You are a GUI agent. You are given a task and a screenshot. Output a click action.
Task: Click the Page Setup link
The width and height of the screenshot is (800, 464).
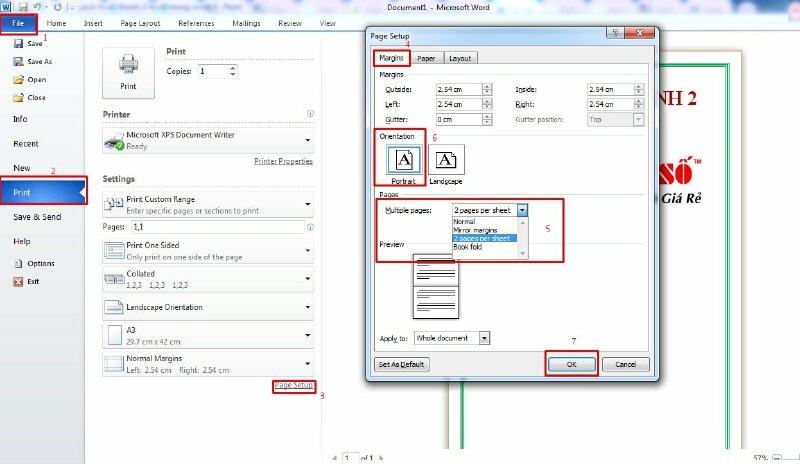coord(293,386)
